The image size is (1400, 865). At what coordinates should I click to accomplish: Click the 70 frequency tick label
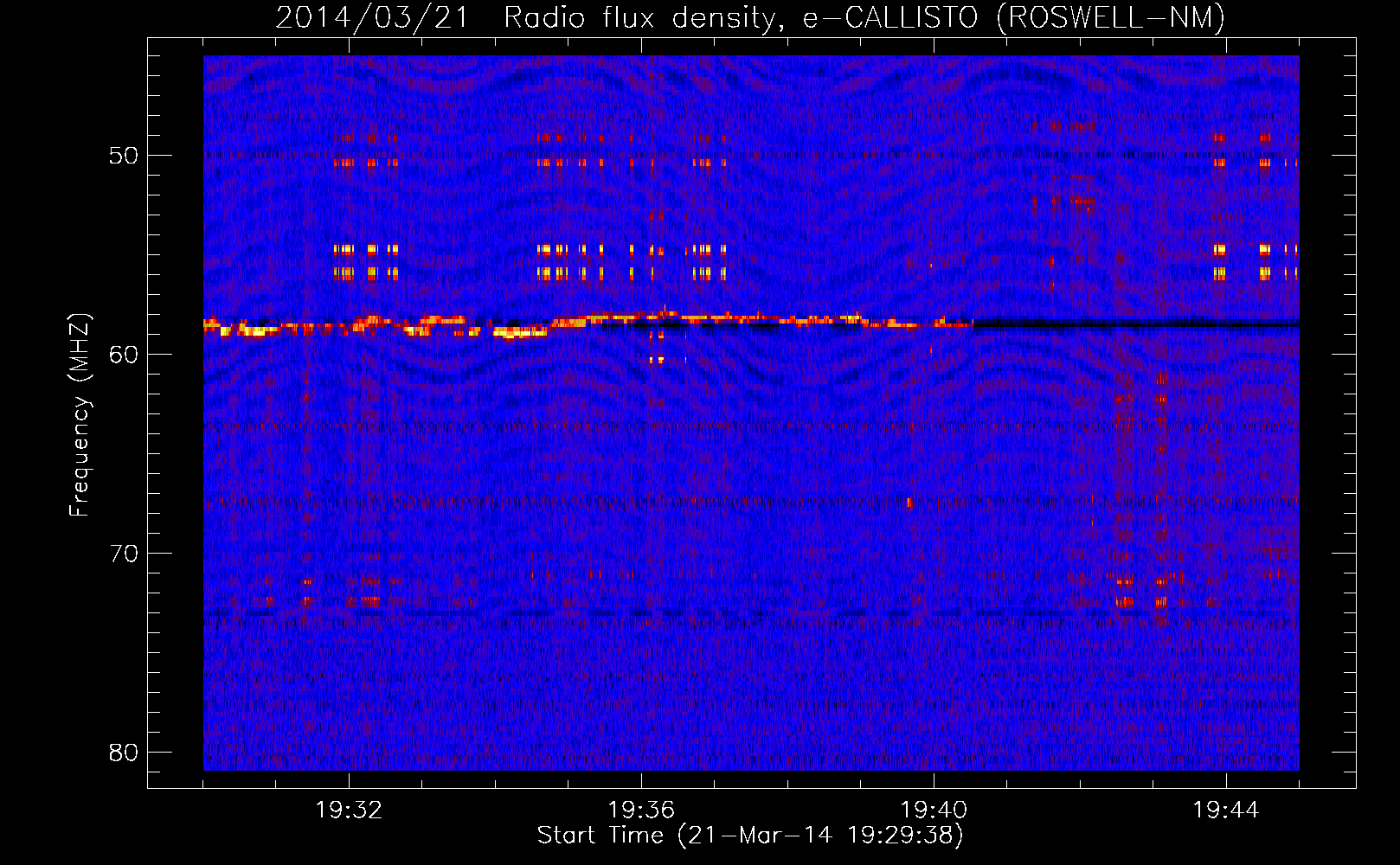coord(124,554)
